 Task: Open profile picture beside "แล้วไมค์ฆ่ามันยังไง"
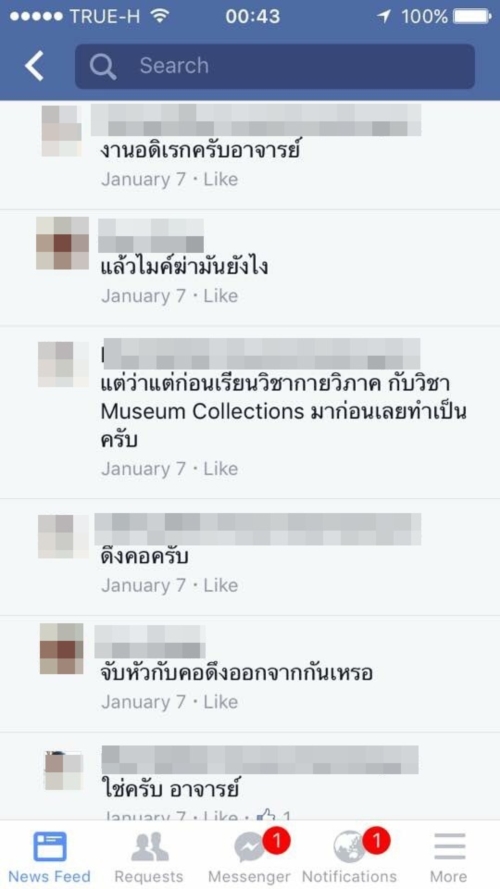click(62, 243)
